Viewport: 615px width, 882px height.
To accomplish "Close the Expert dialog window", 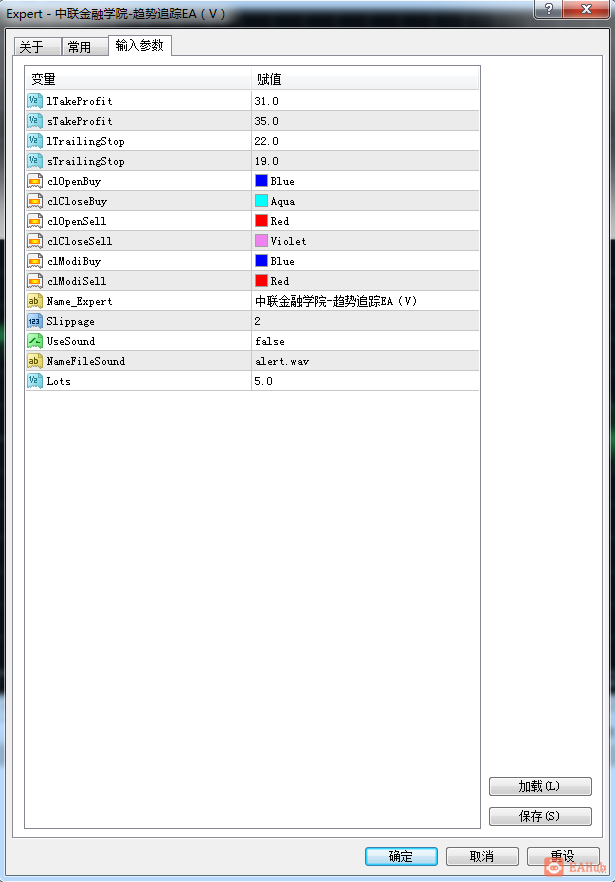I will point(586,9).
